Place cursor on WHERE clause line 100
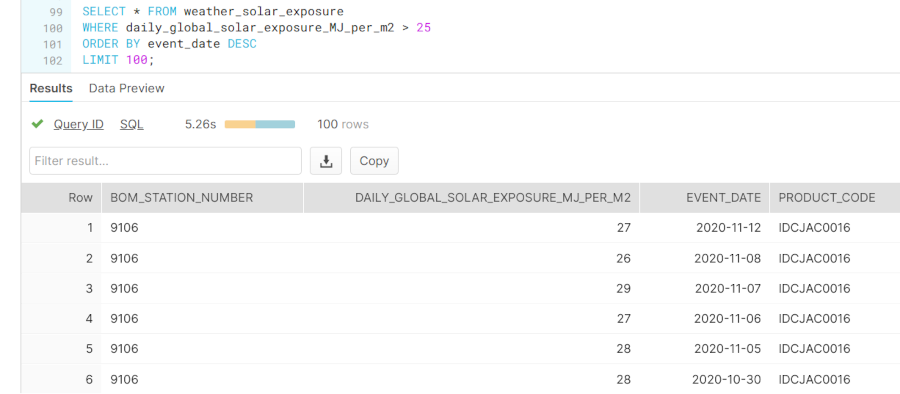 (x=257, y=27)
